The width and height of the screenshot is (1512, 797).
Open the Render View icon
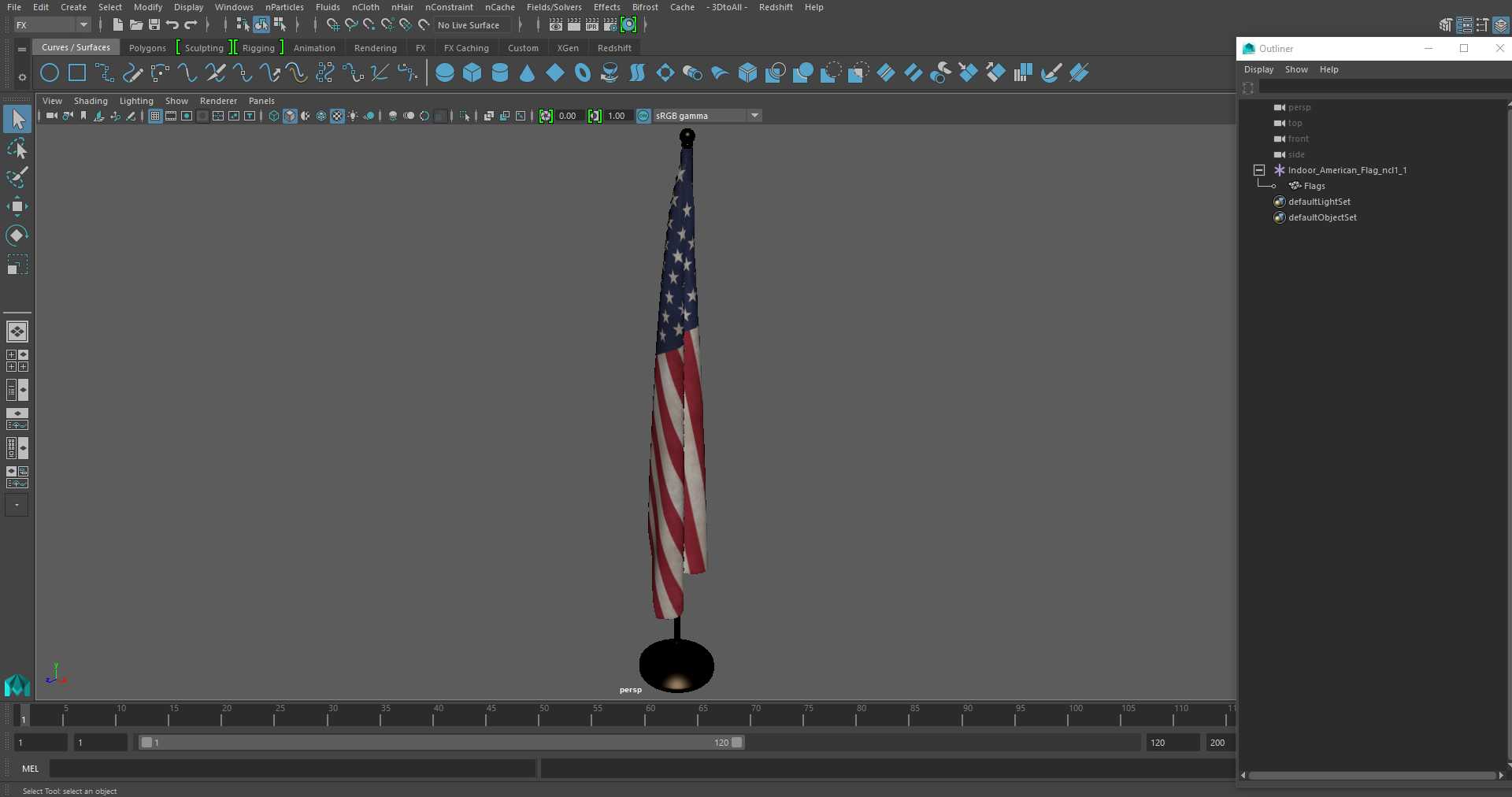click(x=556, y=25)
